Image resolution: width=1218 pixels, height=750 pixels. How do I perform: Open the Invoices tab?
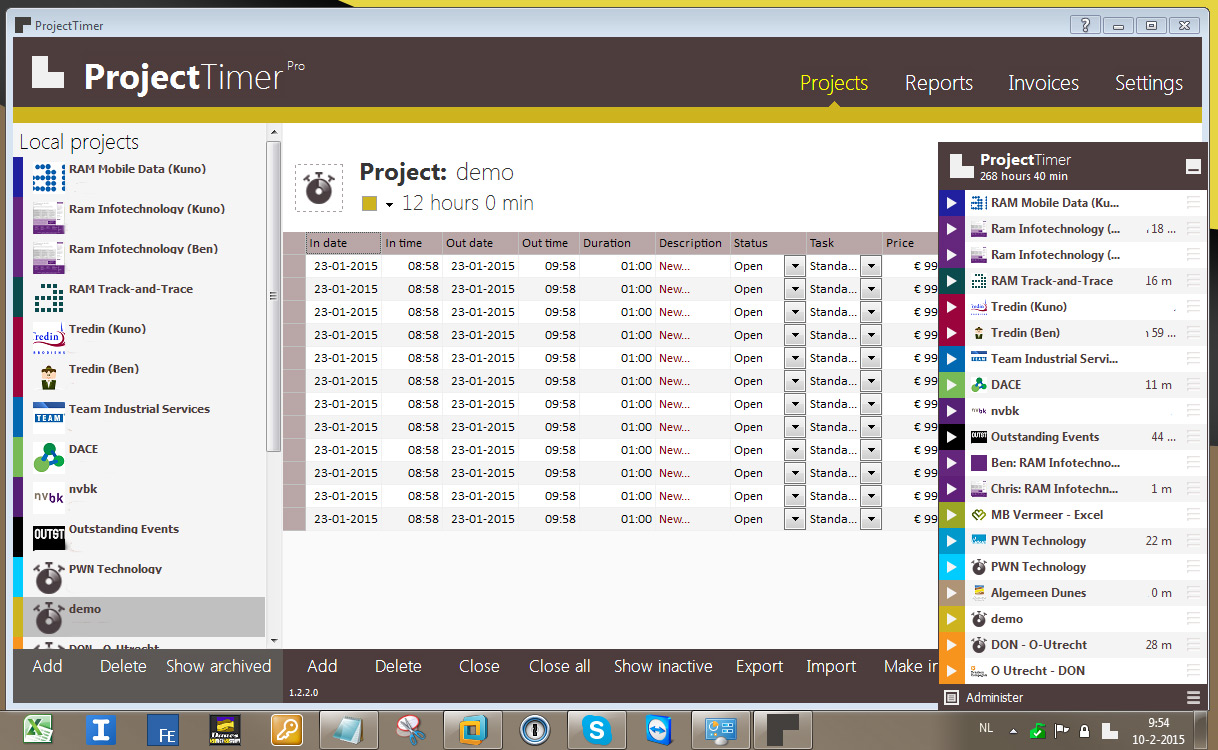[1043, 83]
